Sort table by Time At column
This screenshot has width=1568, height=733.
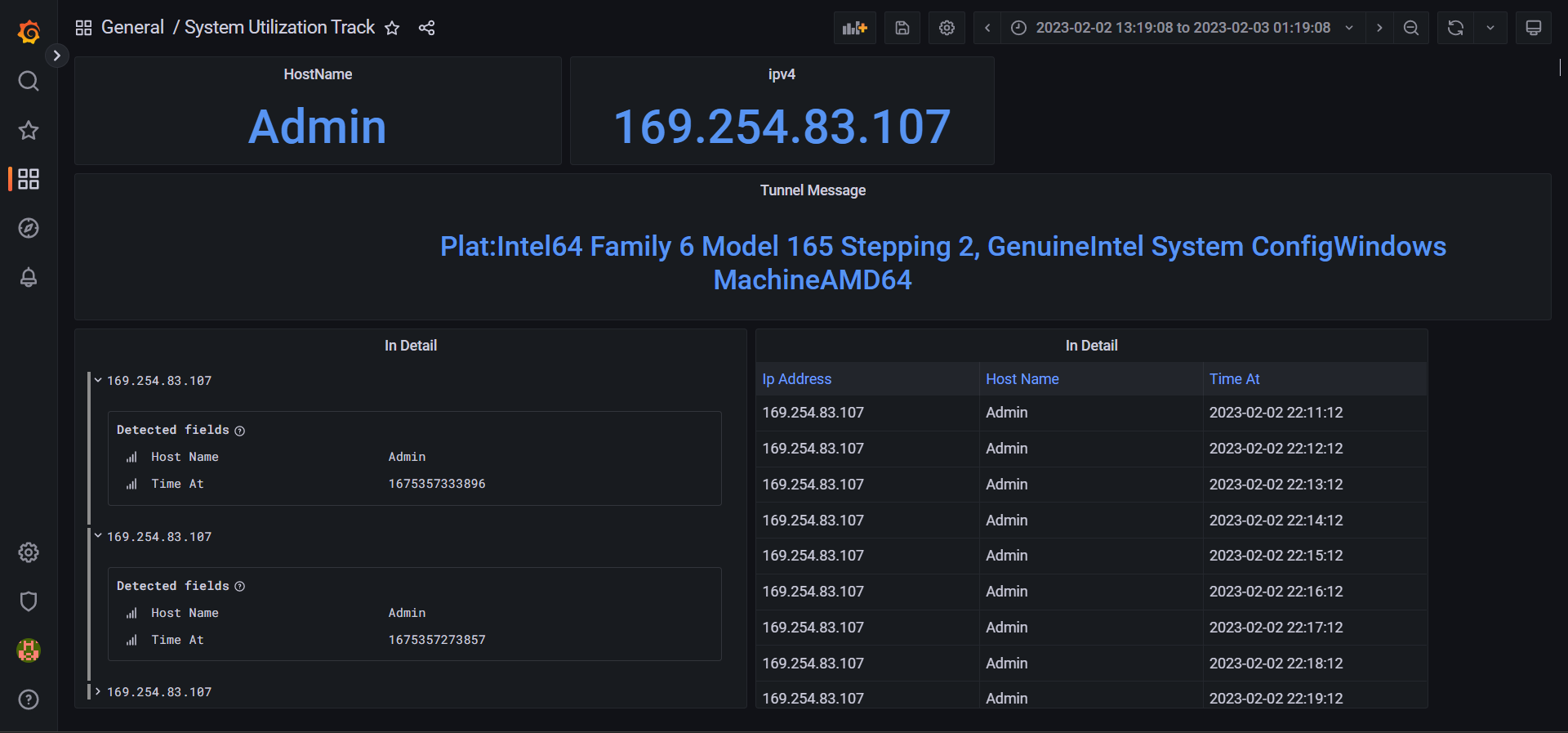click(x=1234, y=379)
